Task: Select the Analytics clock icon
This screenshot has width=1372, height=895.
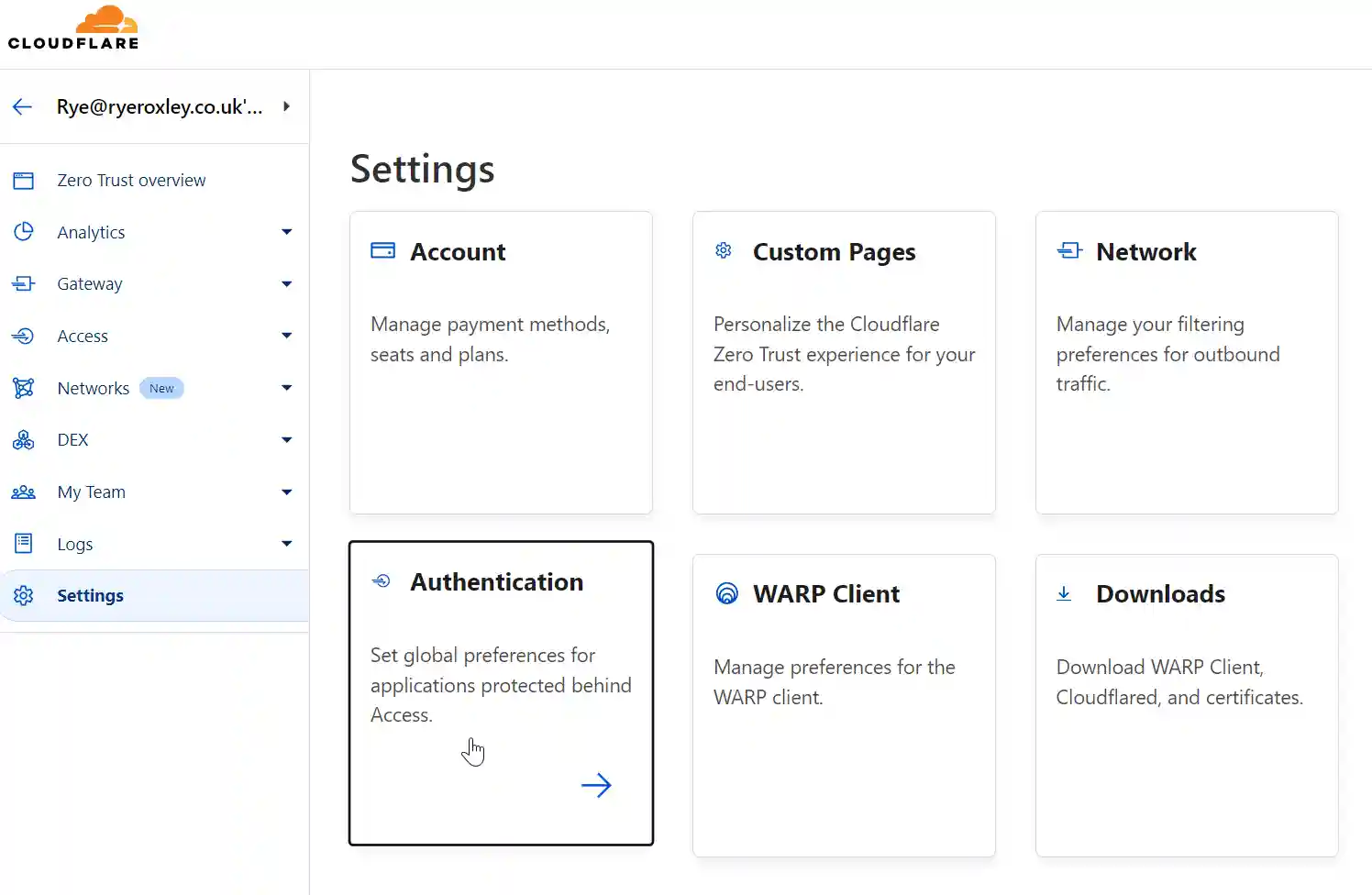Action: [x=23, y=232]
